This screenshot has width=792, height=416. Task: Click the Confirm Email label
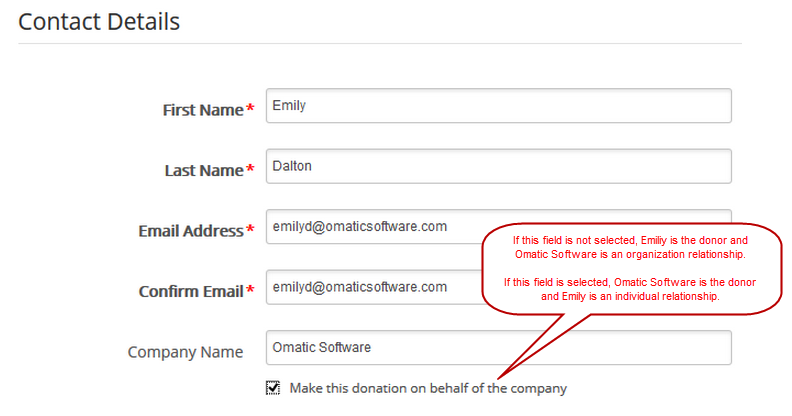pyautogui.click(x=190, y=291)
